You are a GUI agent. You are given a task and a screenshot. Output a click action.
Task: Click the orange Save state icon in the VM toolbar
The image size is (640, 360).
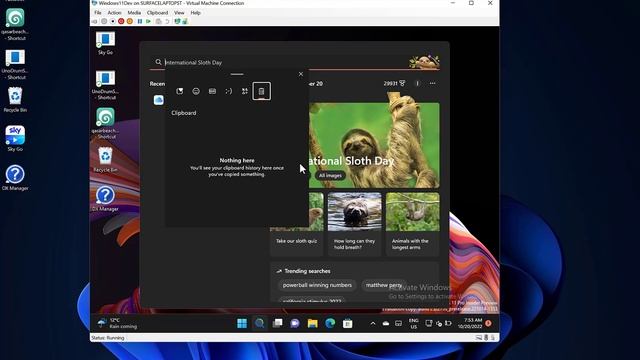pos(130,21)
